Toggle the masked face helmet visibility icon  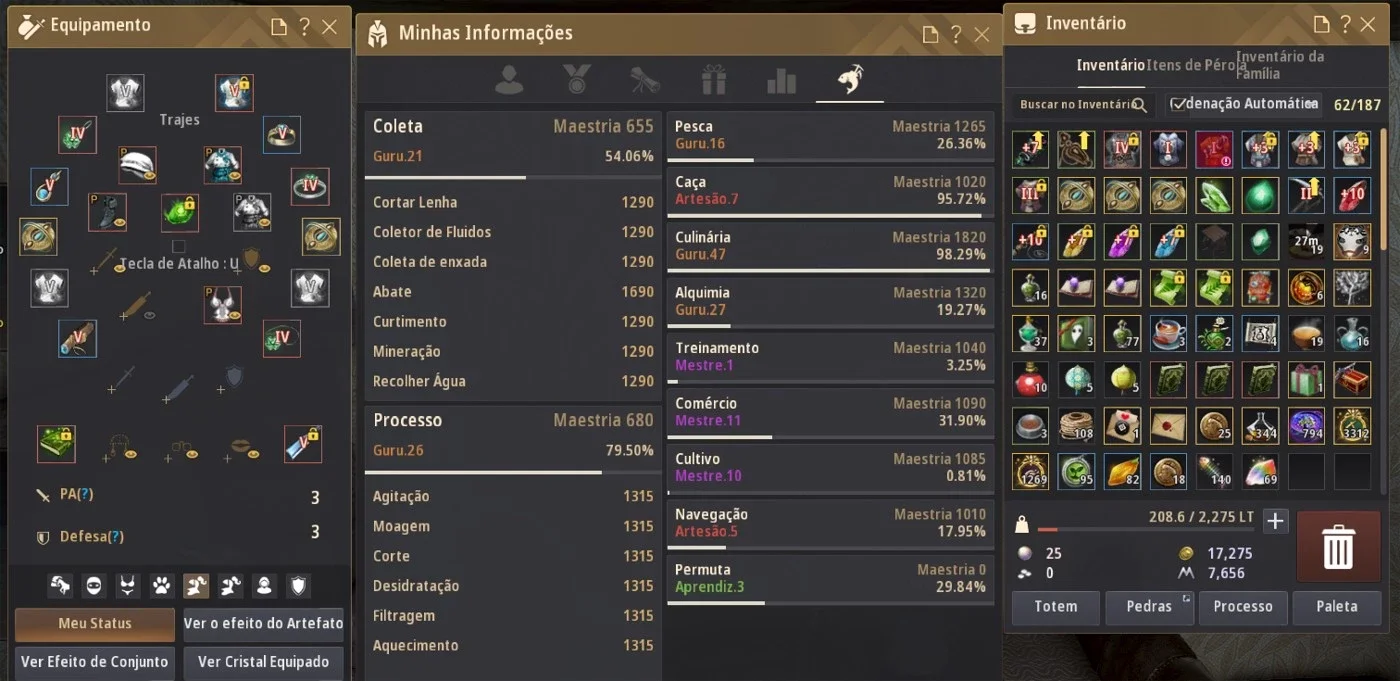point(93,585)
